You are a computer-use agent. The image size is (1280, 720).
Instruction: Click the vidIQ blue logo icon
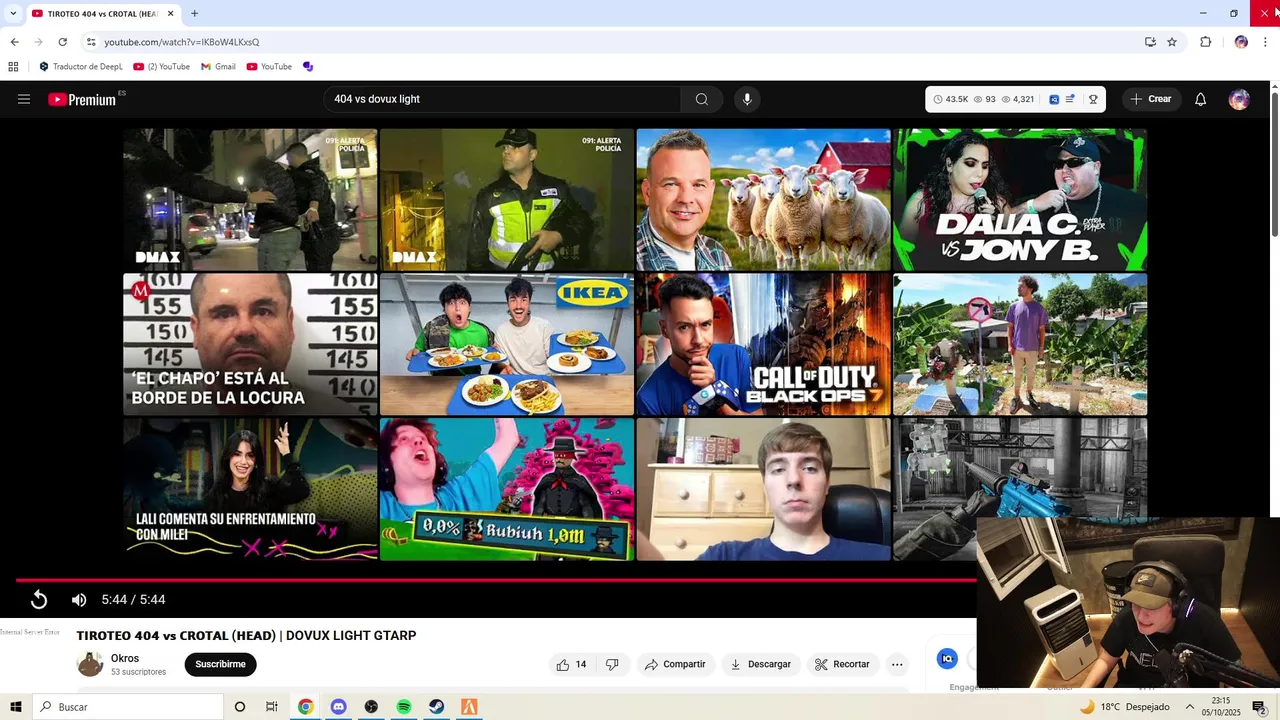(1054, 99)
